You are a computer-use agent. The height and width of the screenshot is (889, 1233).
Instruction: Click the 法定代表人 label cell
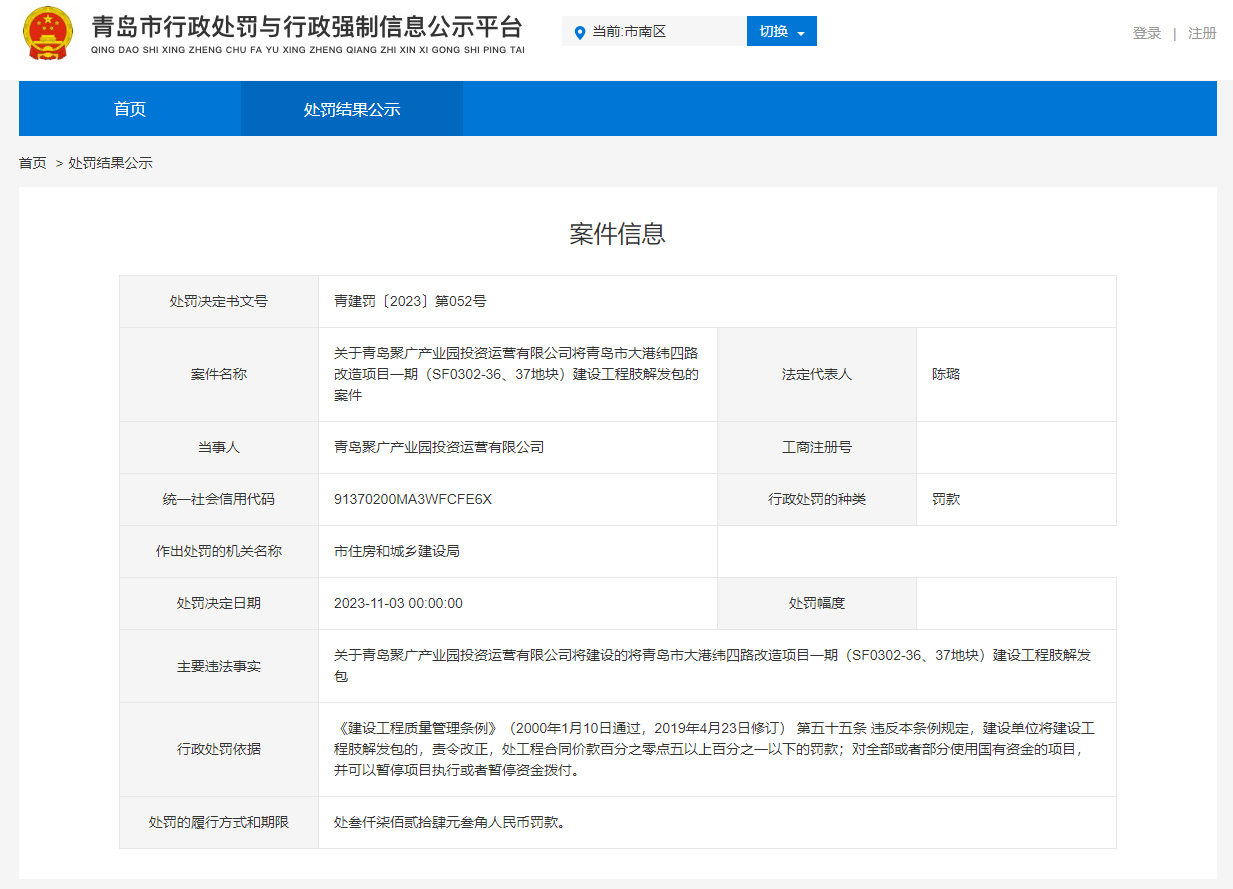click(817, 374)
